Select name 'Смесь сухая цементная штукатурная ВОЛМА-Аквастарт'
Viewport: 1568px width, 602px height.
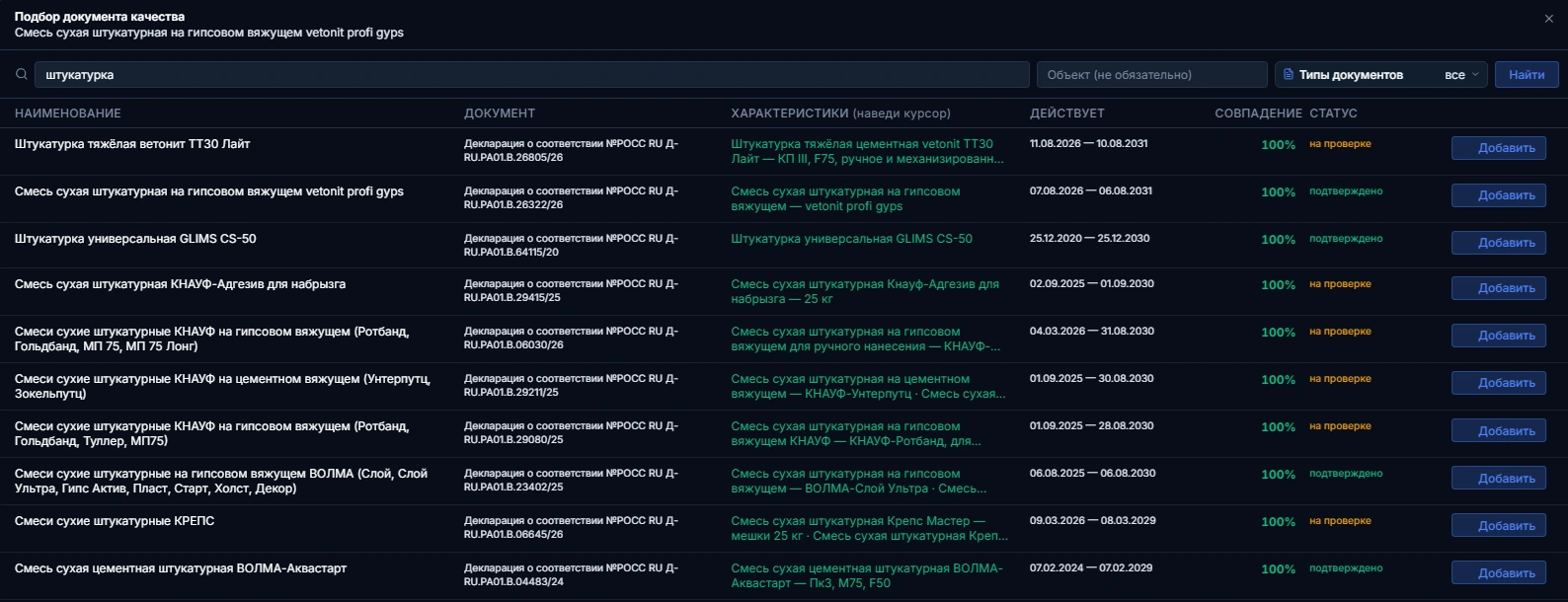point(181,568)
